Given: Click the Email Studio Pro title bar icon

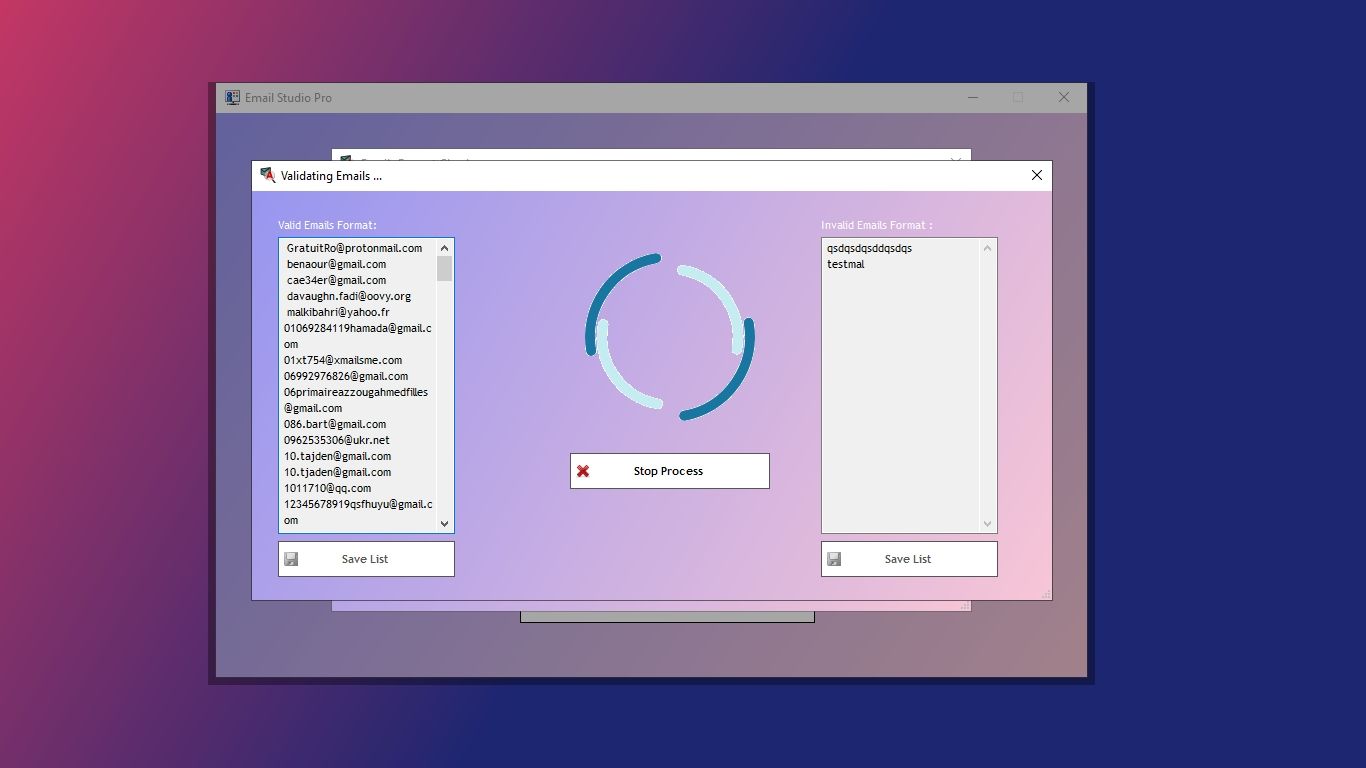Looking at the screenshot, I should pos(232,97).
